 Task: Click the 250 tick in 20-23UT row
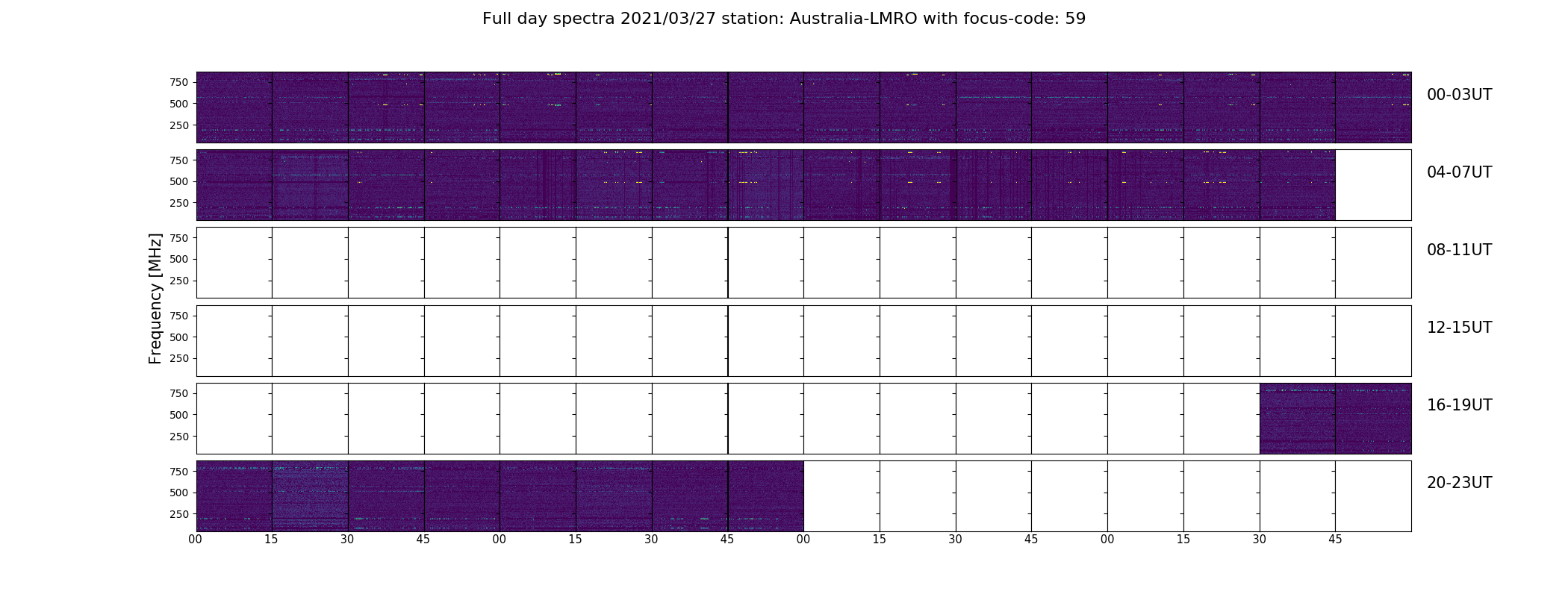click(178, 514)
